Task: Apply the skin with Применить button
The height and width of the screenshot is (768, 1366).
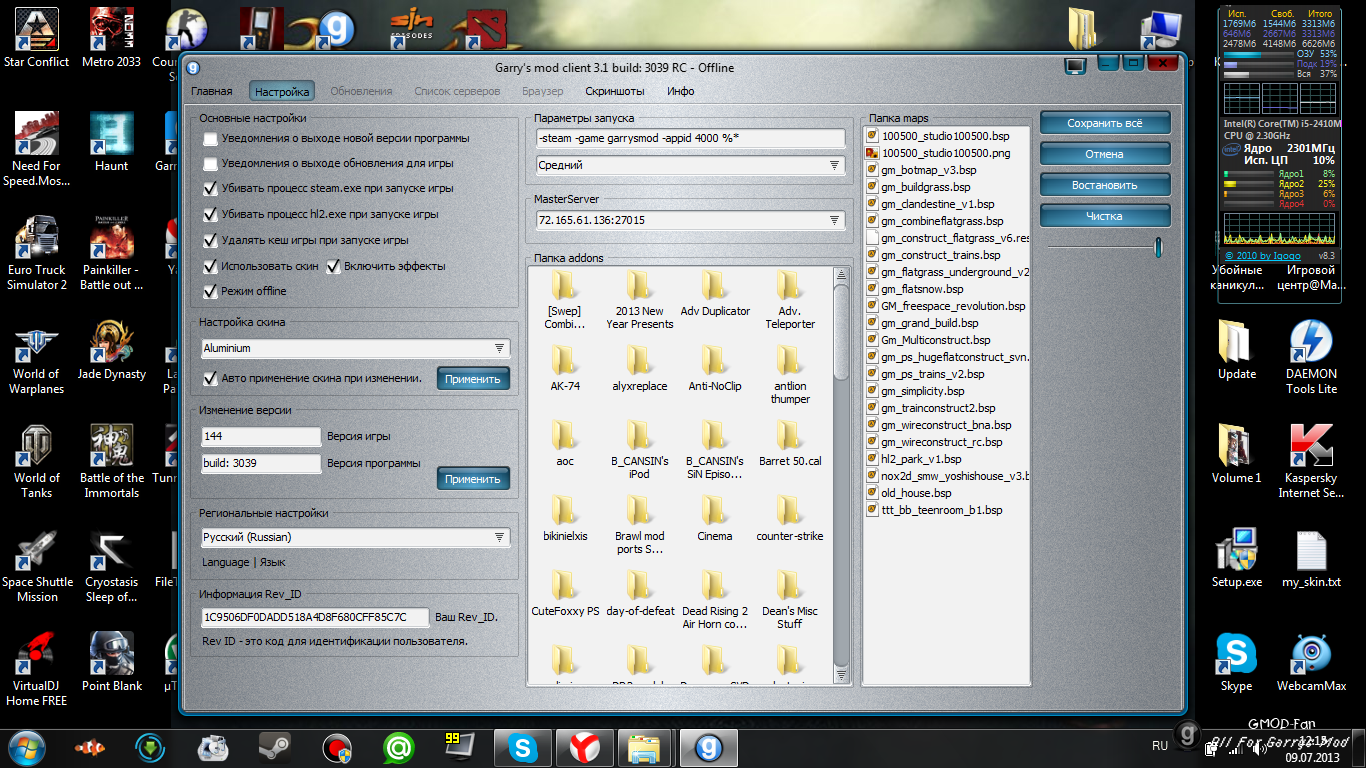Action: (473, 379)
